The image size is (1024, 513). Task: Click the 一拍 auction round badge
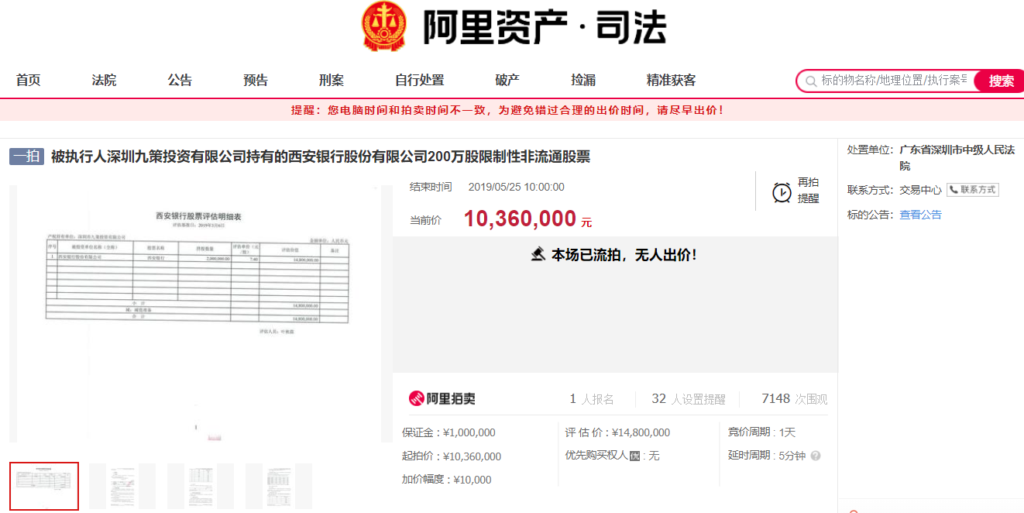(x=26, y=156)
